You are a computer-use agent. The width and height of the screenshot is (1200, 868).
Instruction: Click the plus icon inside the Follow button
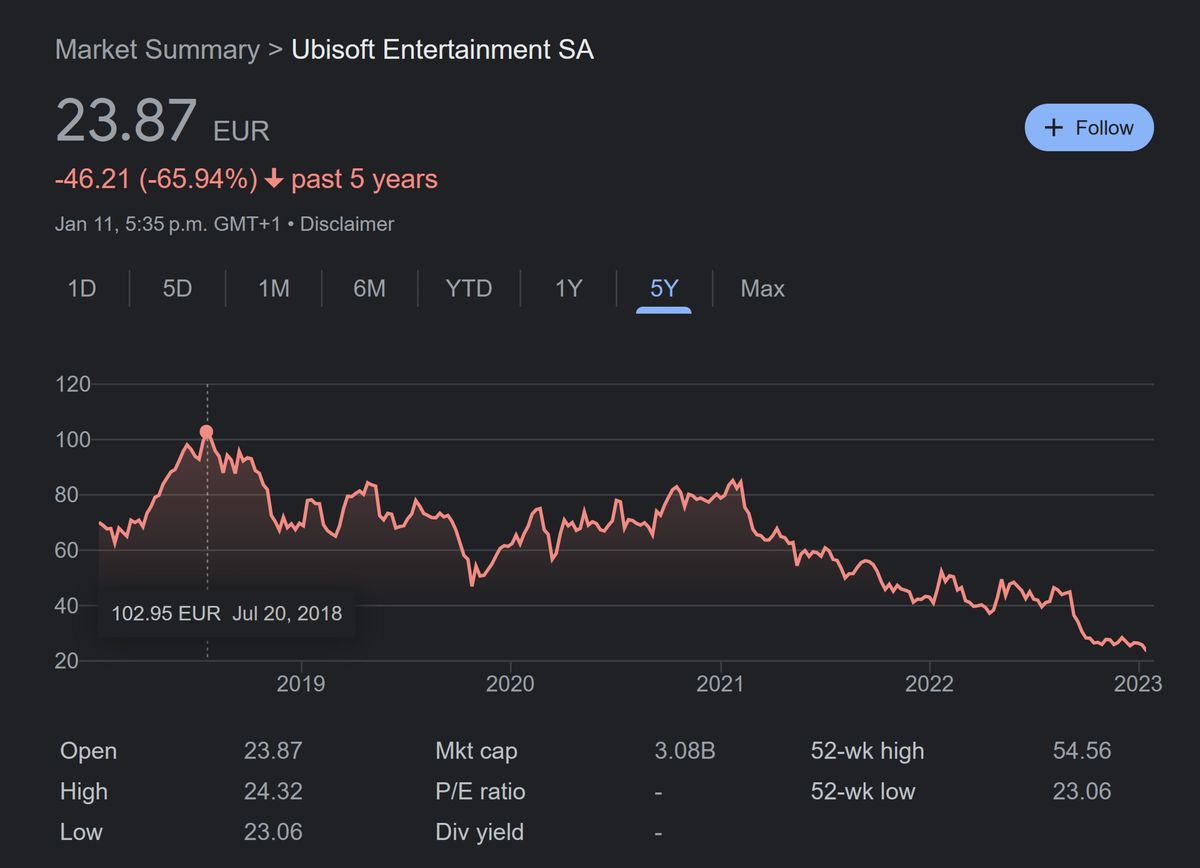(x=1052, y=127)
